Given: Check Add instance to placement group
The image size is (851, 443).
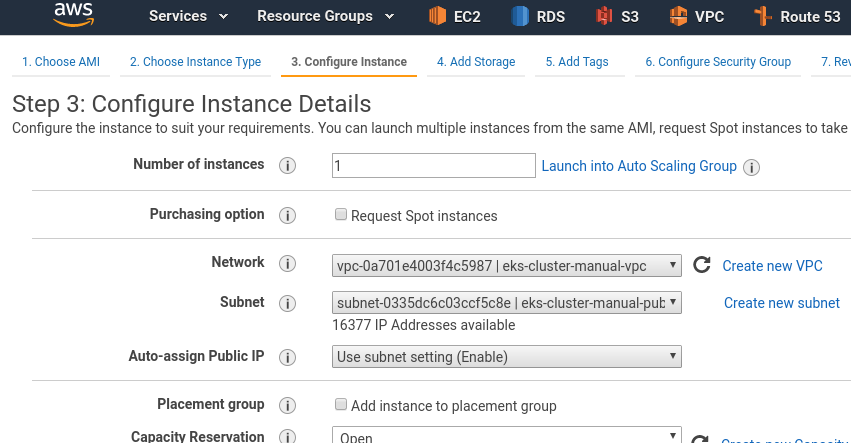Looking at the screenshot, I should click(x=341, y=404).
